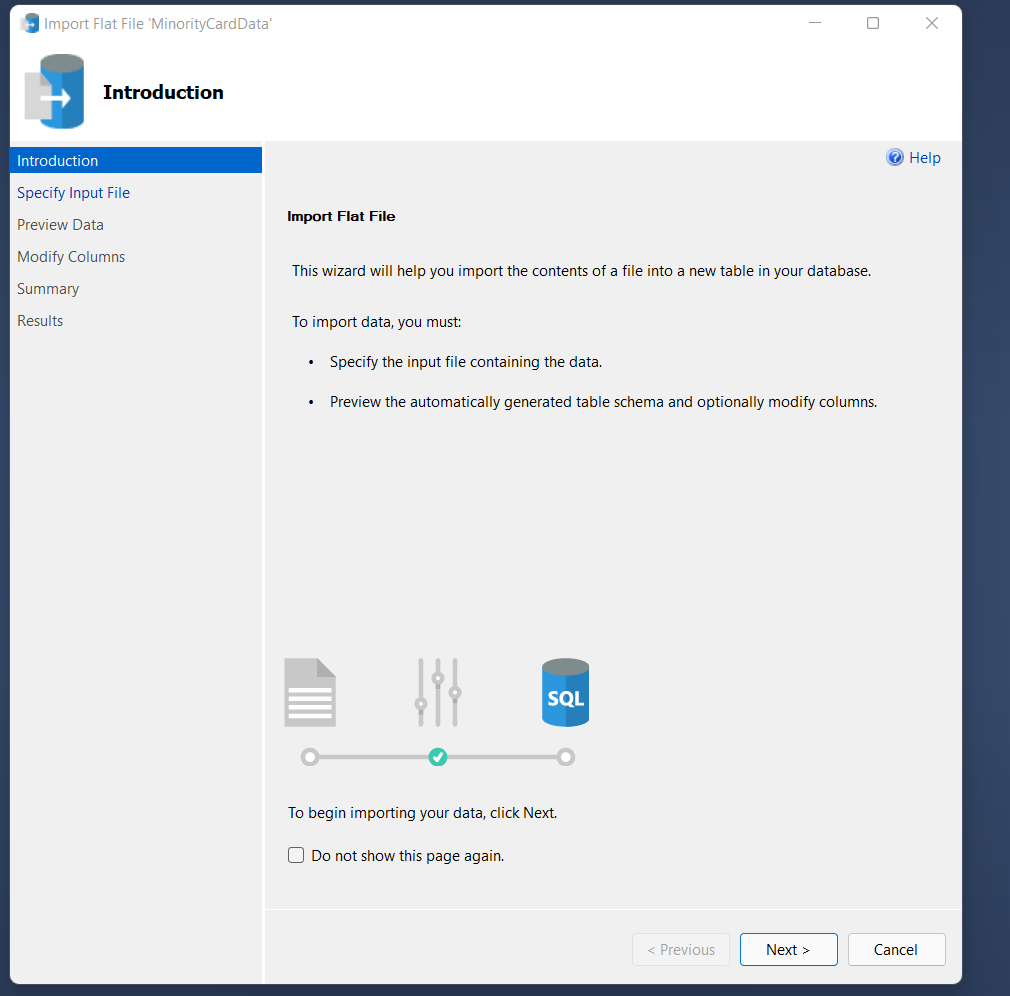Click the large database import icon in header
Screen dimensions: 1010x996
55,92
